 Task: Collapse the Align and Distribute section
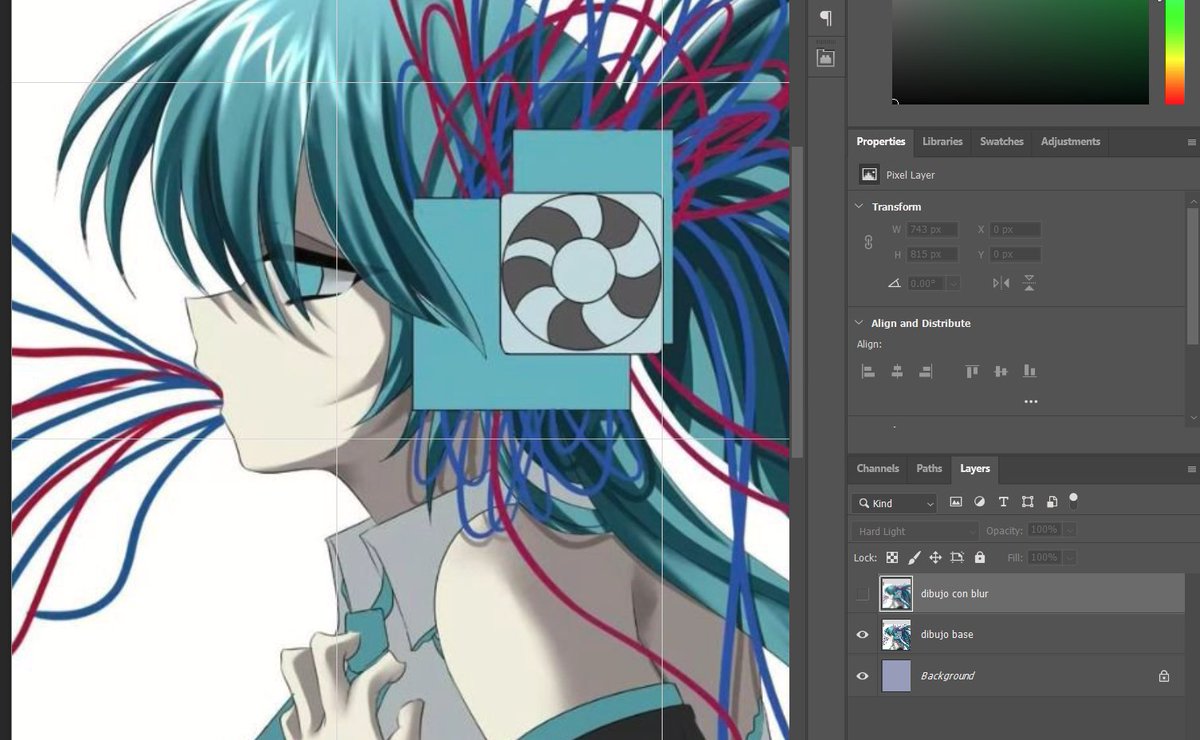pyautogui.click(x=859, y=323)
